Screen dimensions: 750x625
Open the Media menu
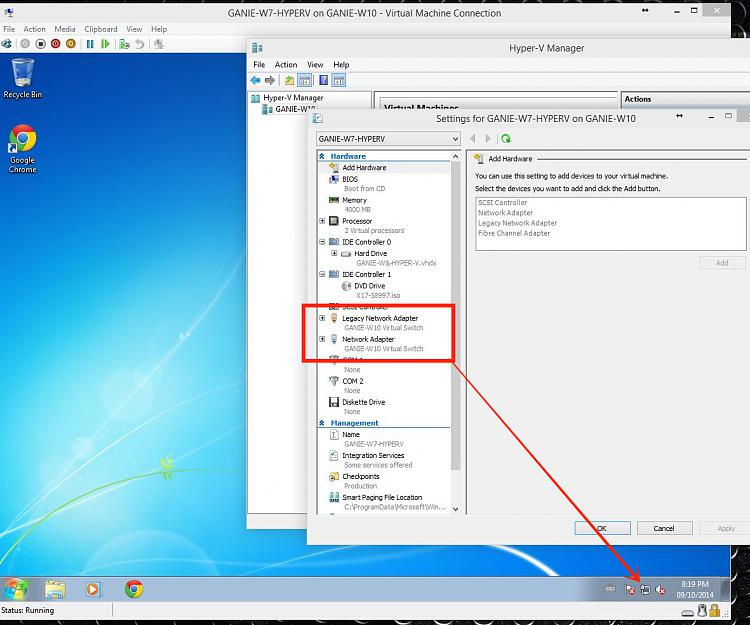(x=65, y=29)
